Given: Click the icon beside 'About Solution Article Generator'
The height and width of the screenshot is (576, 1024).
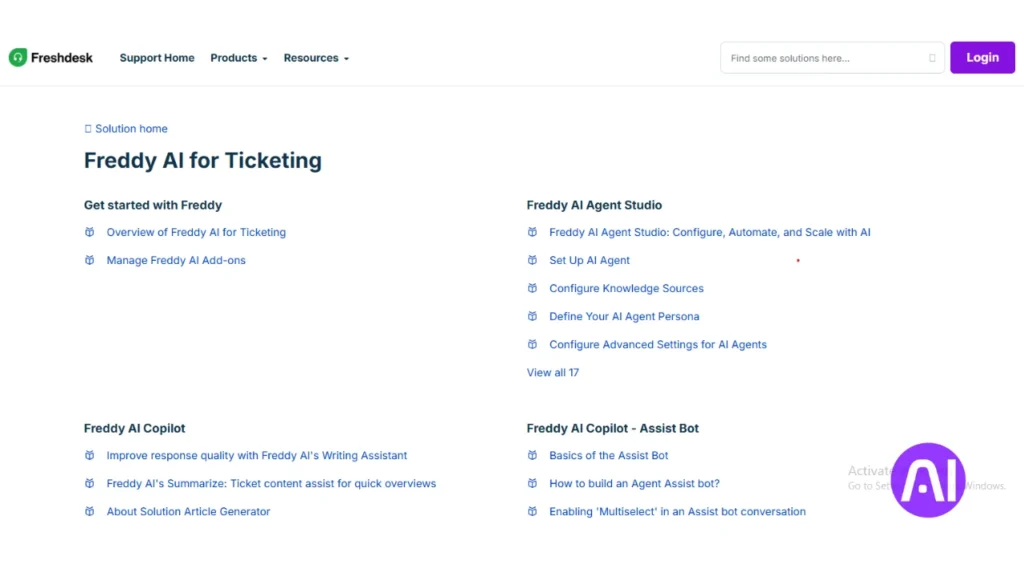Looking at the screenshot, I should [91, 511].
